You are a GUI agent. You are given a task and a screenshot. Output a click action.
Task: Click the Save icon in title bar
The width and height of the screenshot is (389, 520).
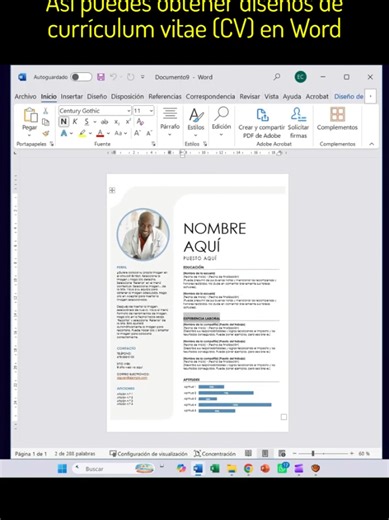click(x=101, y=77)
